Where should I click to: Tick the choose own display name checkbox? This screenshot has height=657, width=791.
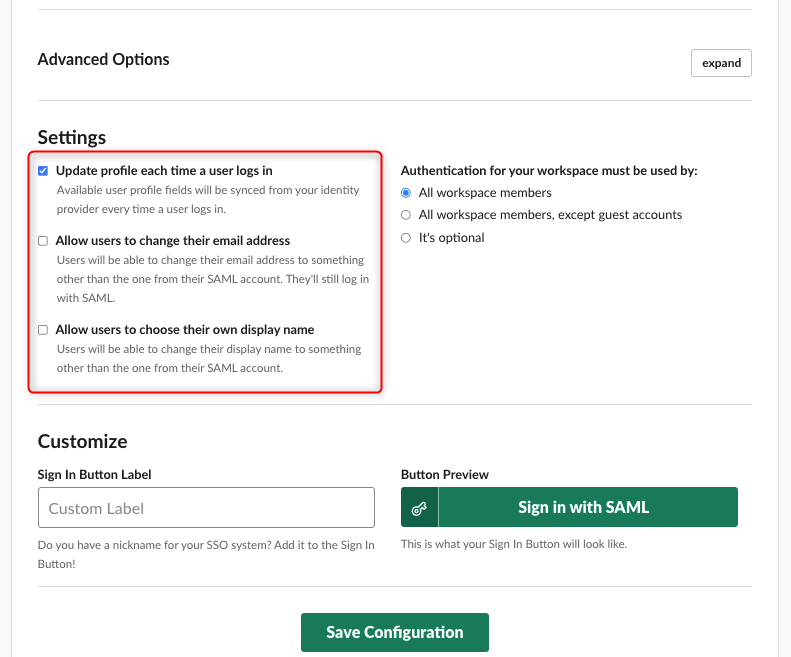point(43,330)
